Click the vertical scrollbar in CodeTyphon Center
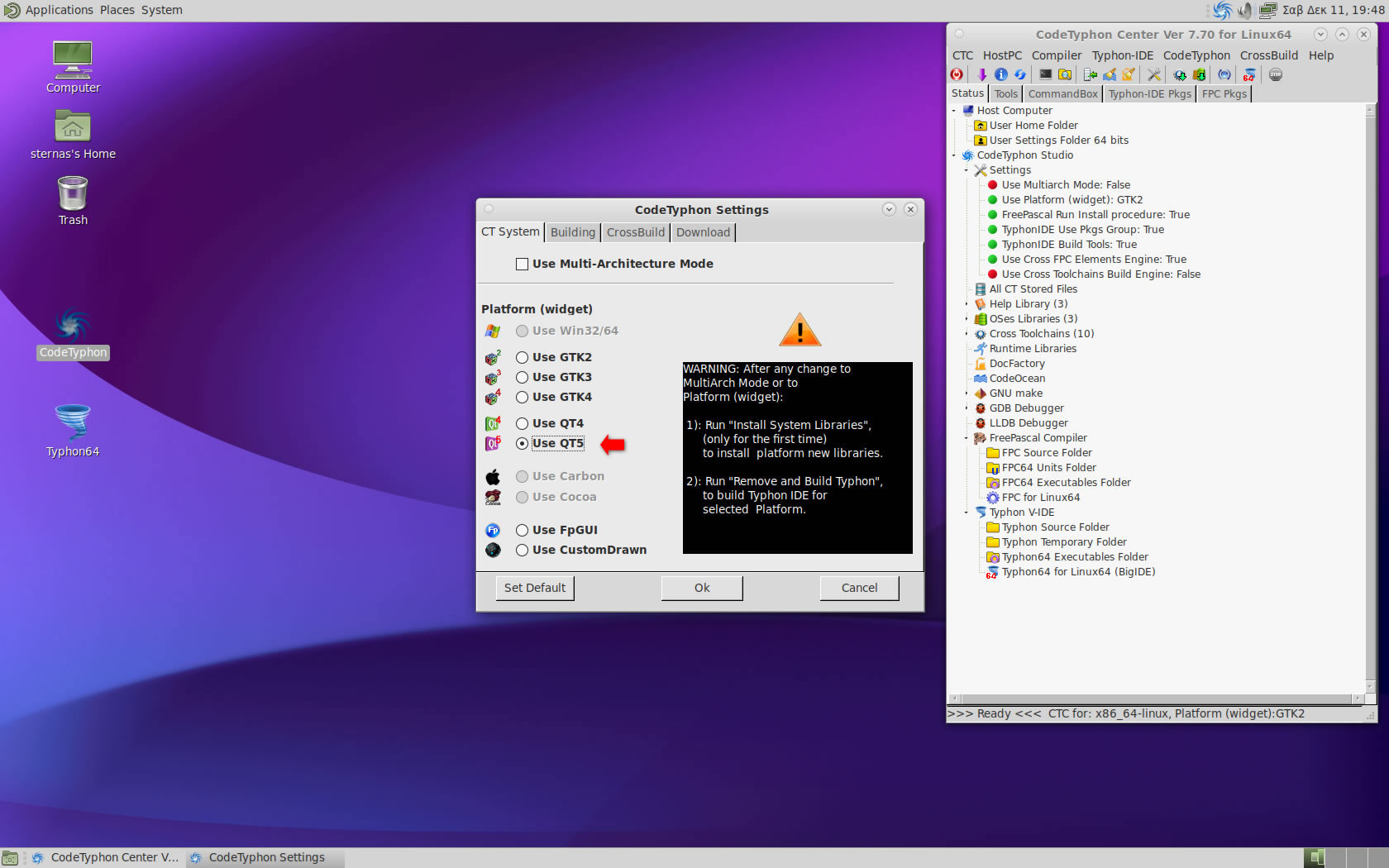This screenshot has height=868, width=1389. pyautogui.click(x=1370, y=398)
